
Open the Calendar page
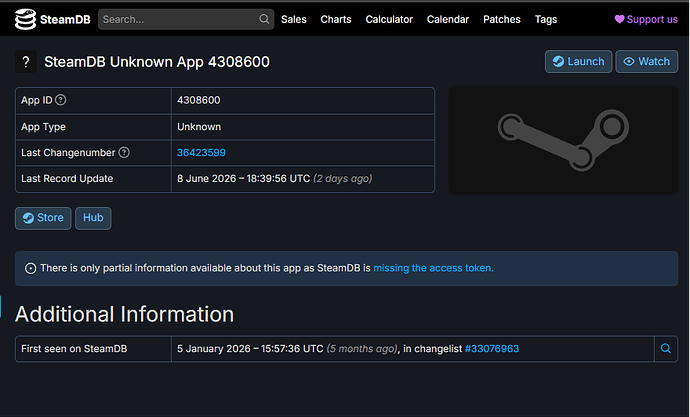(x=448, y=19)
